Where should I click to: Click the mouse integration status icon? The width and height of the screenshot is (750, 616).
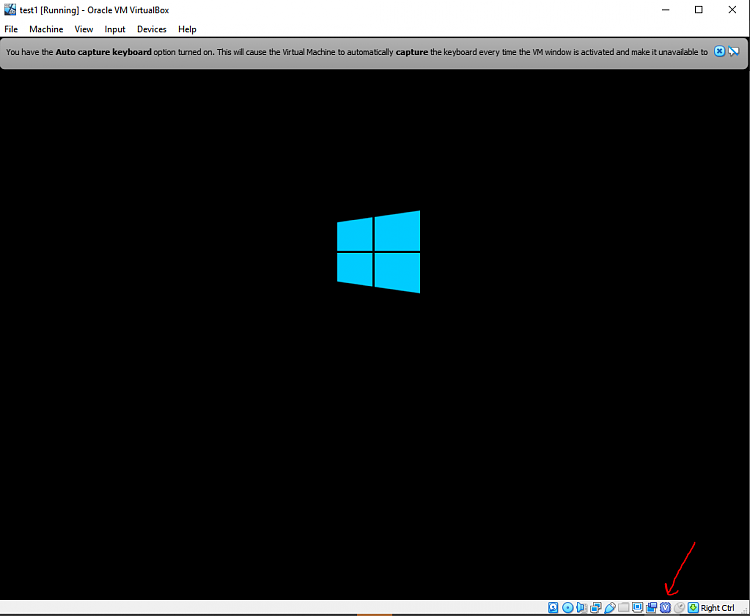[679, 607]
